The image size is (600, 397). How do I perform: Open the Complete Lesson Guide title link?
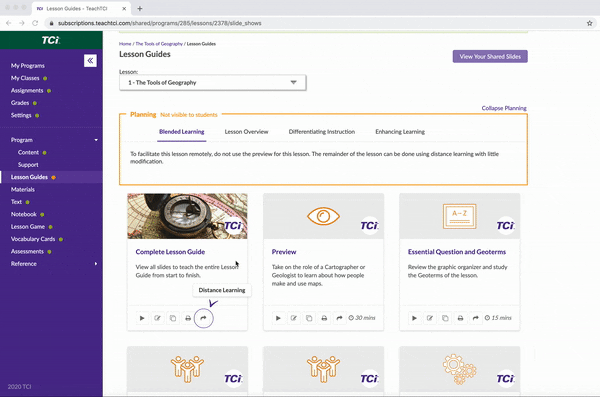pyautogui.click(x=170, y=252)
